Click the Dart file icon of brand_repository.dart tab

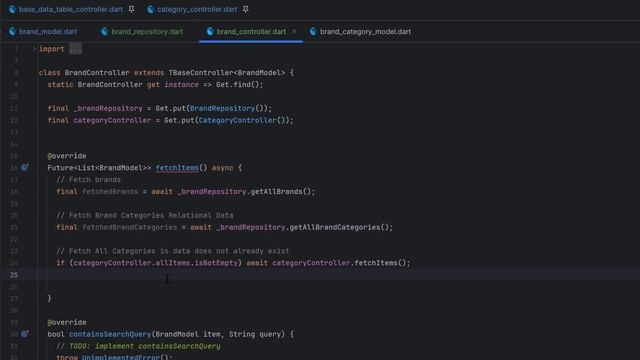[x=104, y=31]
